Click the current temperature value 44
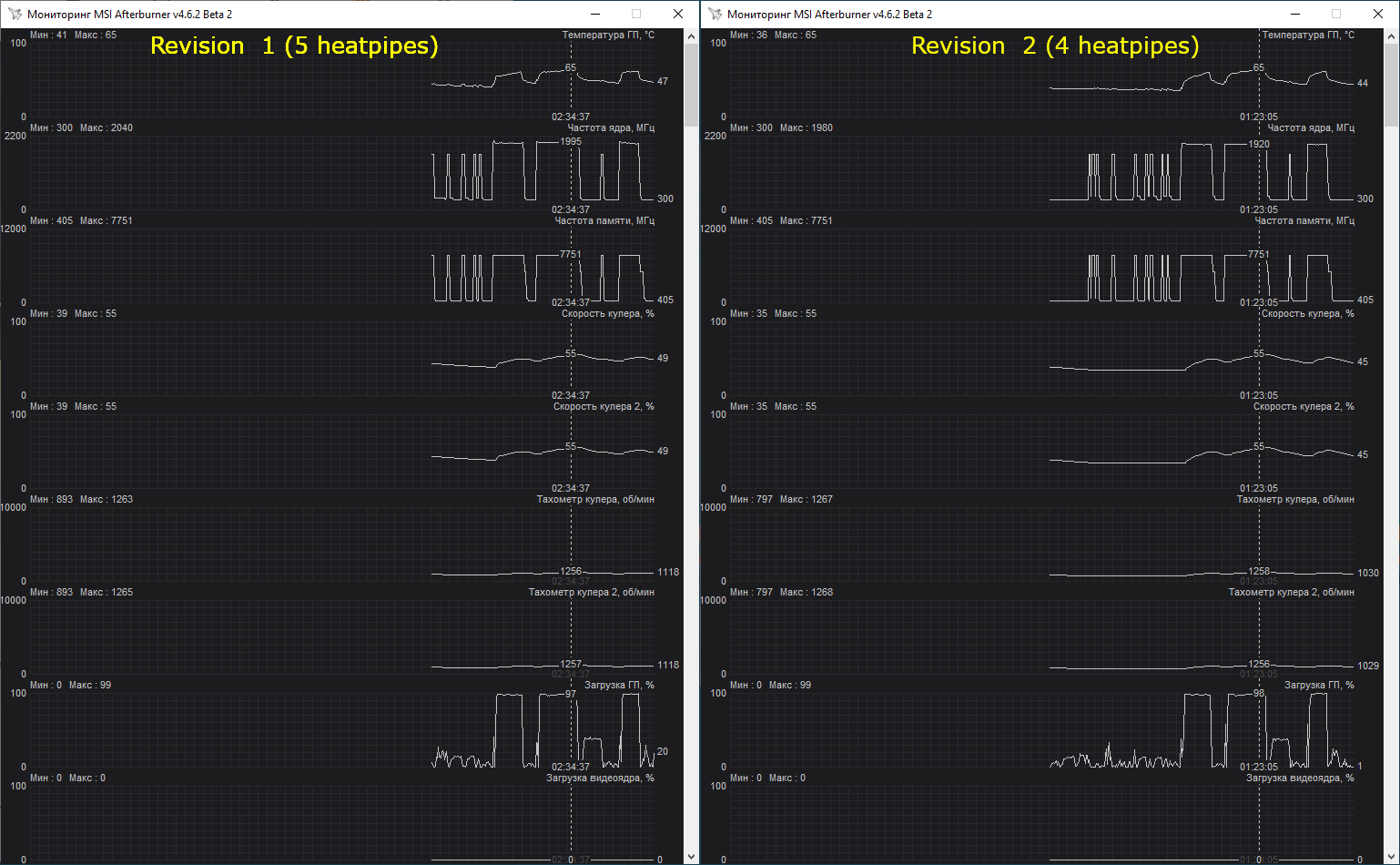Viewport: 1400px width, 865px height. (x=1363, y=83)
